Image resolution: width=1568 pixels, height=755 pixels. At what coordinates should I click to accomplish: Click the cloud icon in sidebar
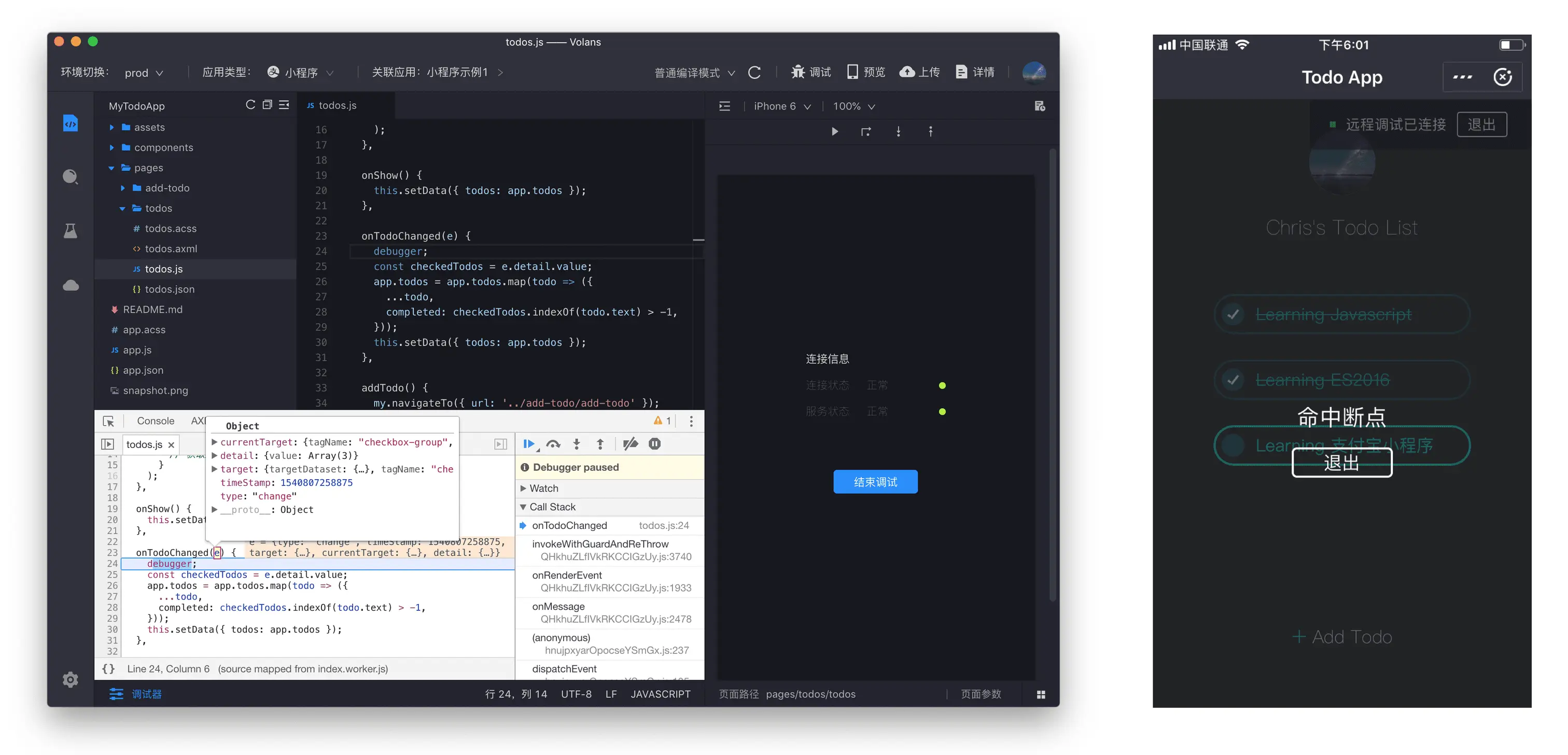point(71,286)
